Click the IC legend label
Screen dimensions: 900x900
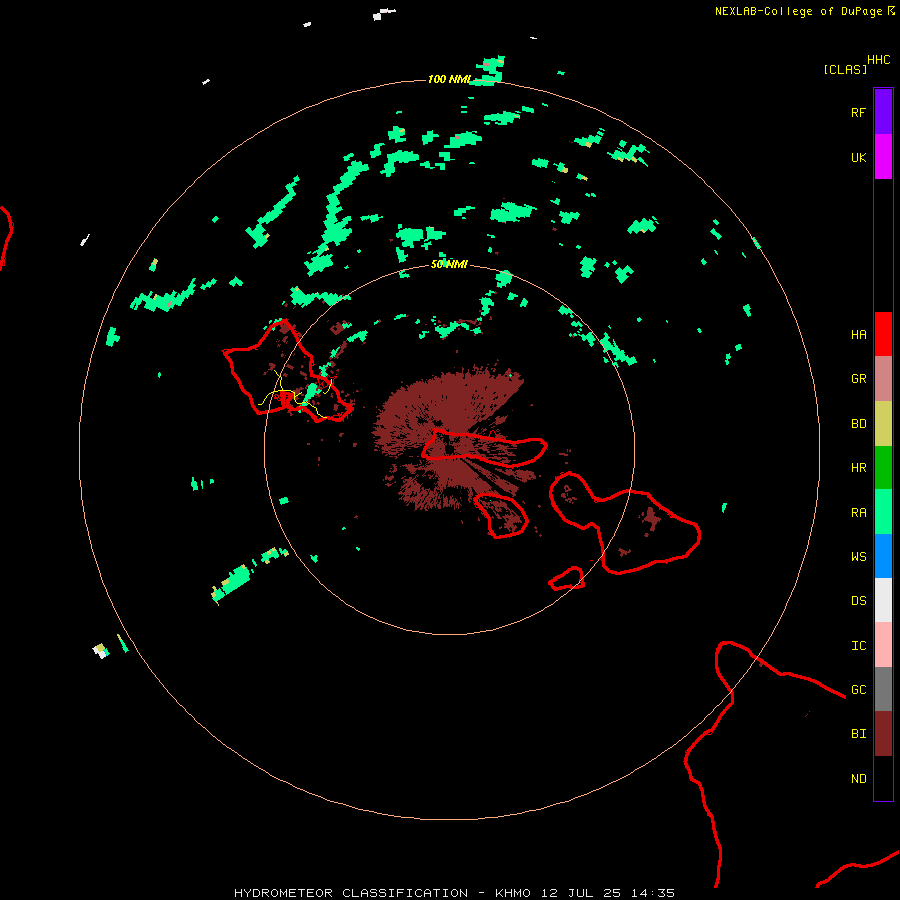tap(859, 645)
